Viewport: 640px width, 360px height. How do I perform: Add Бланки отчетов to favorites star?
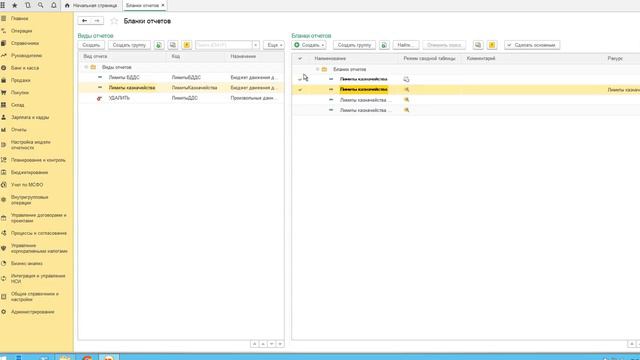pos(114,21)
